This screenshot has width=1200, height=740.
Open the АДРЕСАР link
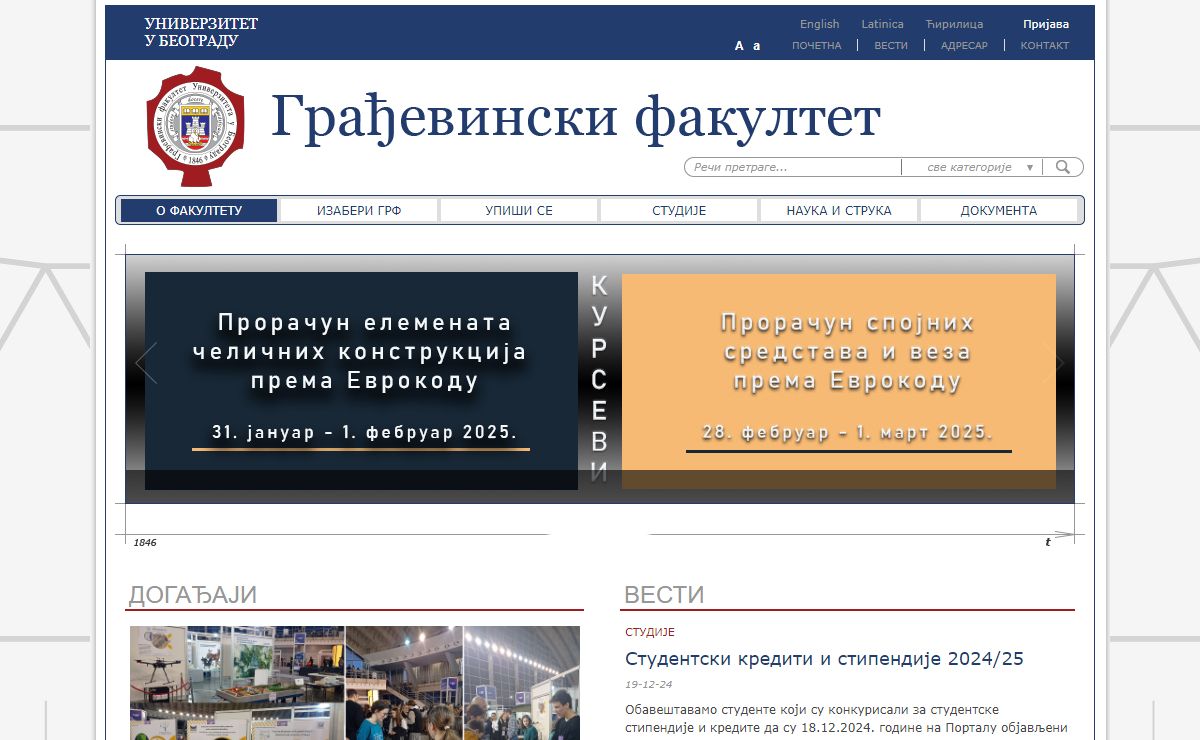[964, 45]
